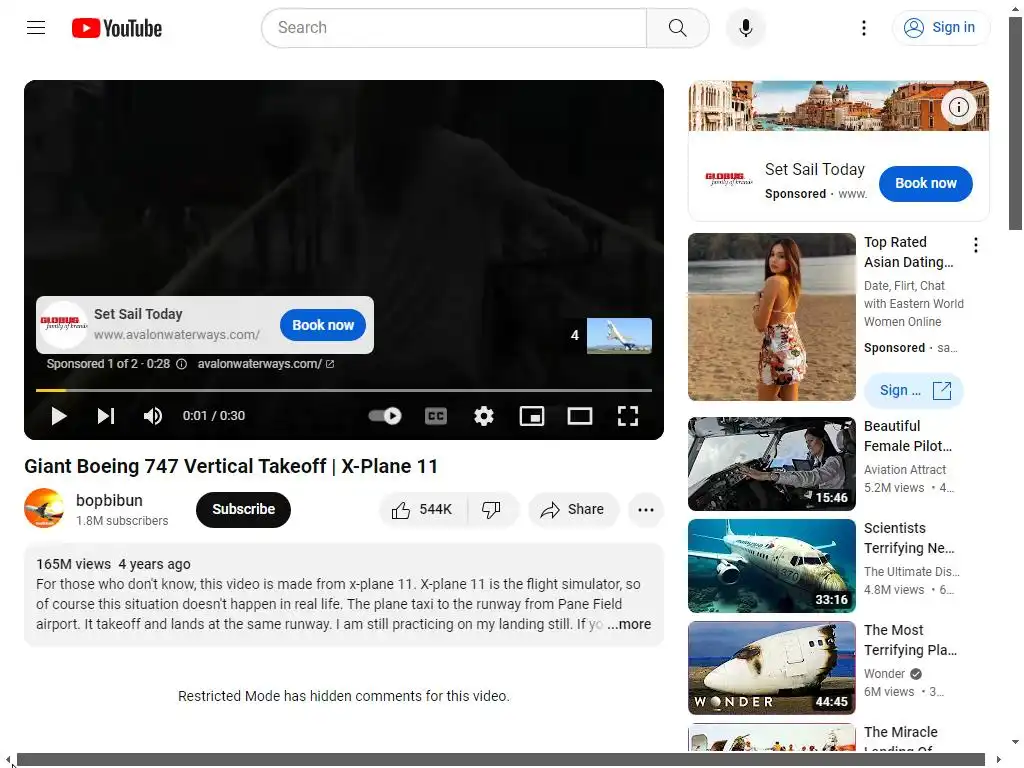Image resolution: width=1024 pixels, height=768 pixels.
Task: Click Scientists Terrifying Ne... title
Action: [x=909, y=538]
